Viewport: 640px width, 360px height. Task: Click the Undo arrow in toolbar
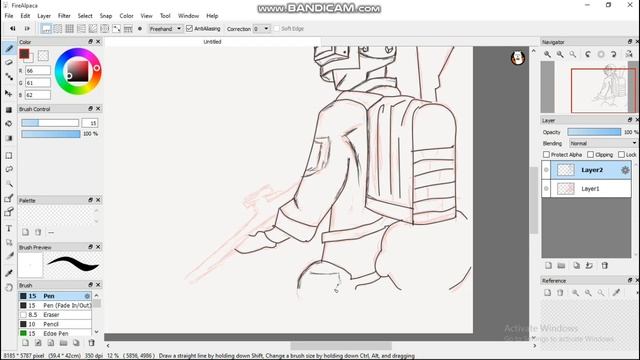tap(13, 29)
